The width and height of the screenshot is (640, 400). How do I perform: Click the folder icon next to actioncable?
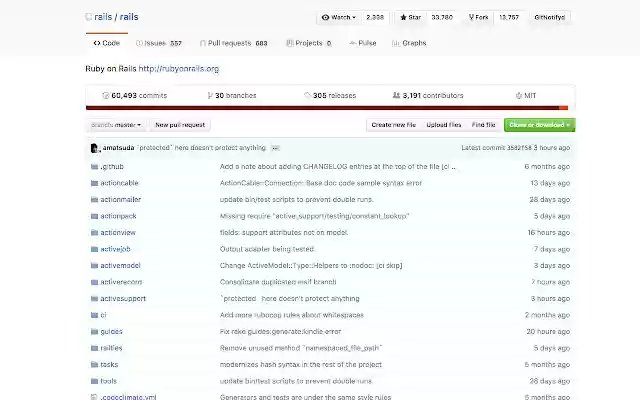pos(93,183)
